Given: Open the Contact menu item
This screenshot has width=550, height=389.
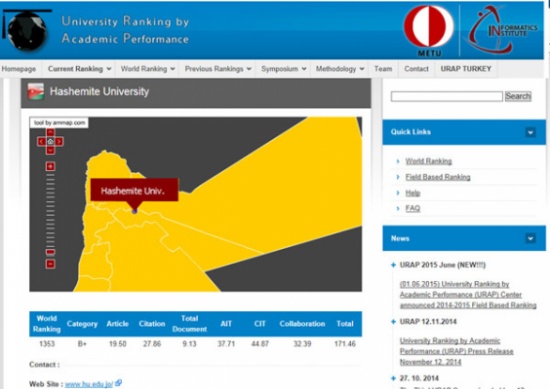Looking at the screenshot, I should tap(416, 69).
